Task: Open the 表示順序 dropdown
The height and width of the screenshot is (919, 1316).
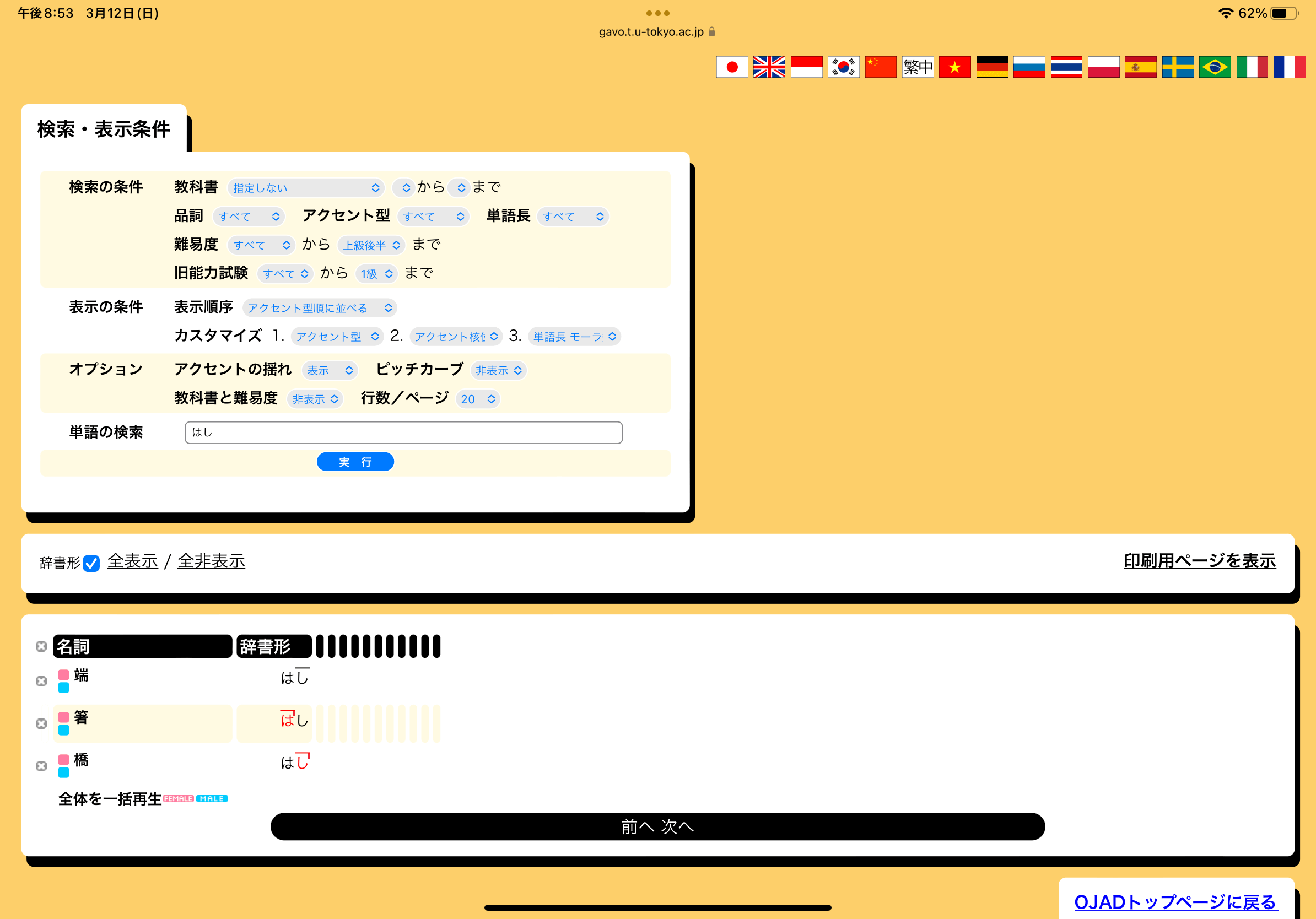Action: click(319, 307)
